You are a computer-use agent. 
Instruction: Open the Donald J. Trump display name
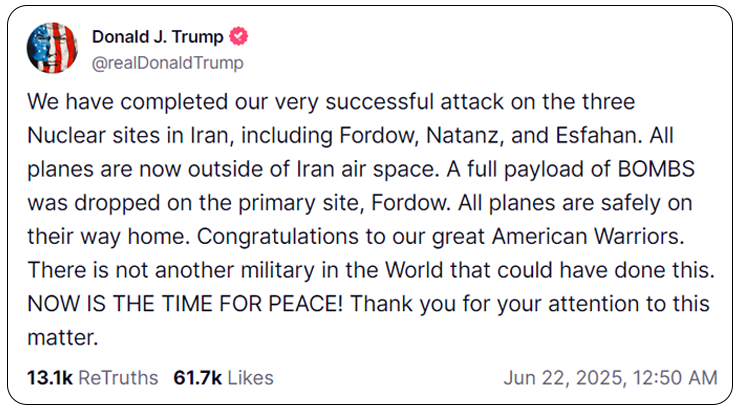[x=158, y=36]
